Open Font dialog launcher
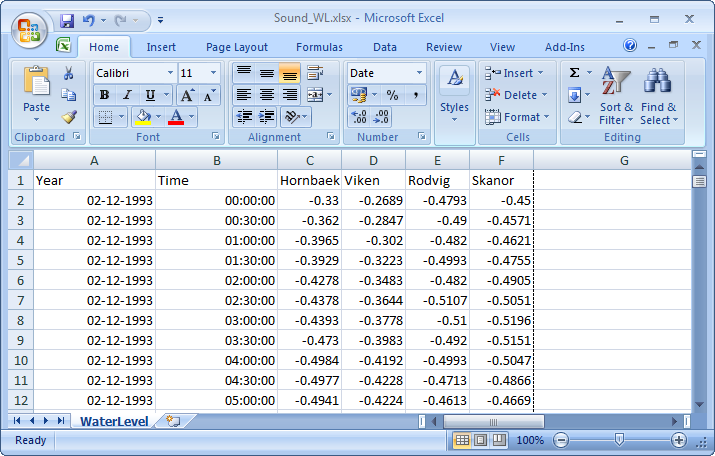 click(x=216, y=136)
